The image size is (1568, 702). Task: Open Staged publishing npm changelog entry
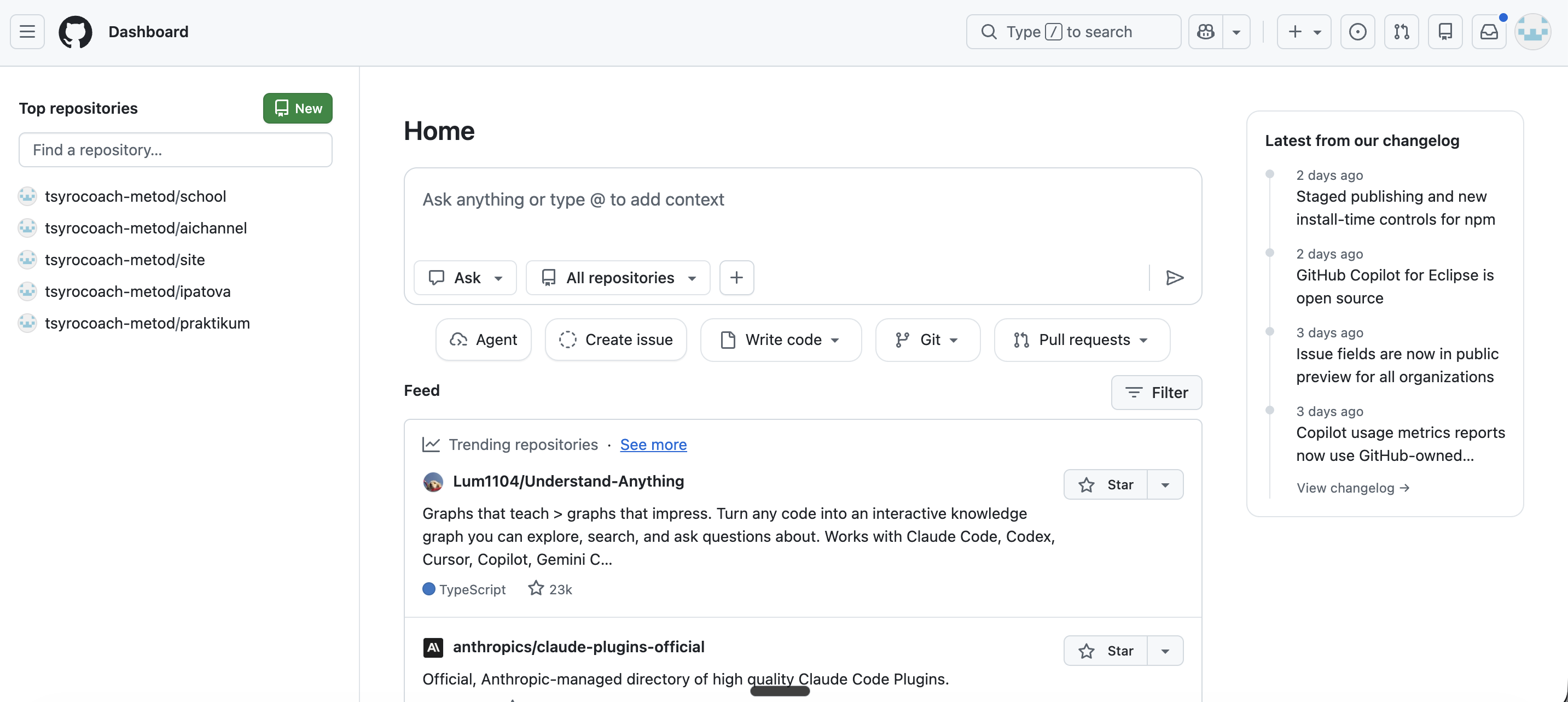pyautogui.click(x=1395, y=207)
